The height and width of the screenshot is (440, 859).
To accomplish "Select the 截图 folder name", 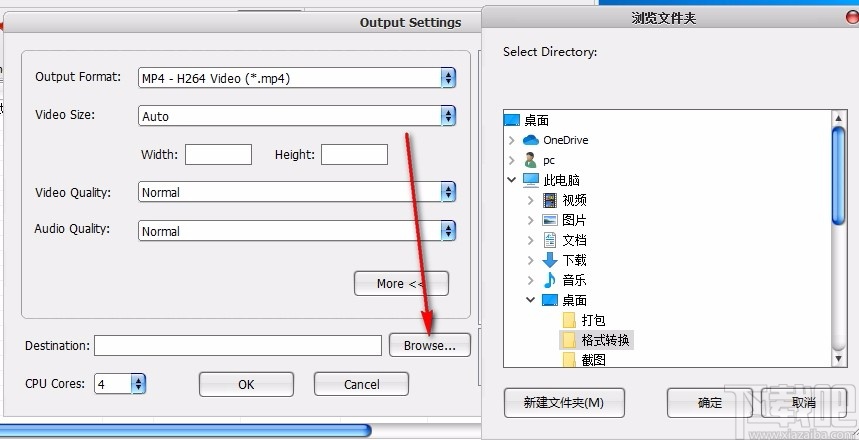I will click(593, 359).
